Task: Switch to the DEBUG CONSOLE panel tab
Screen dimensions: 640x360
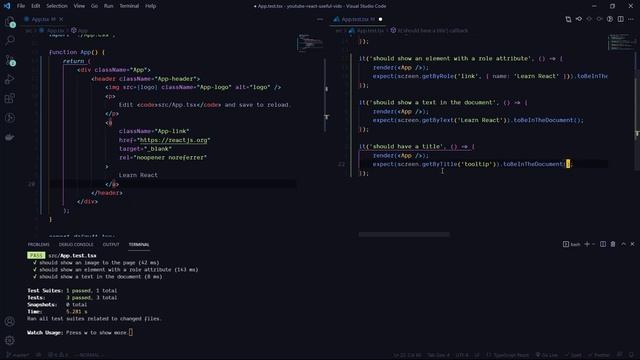Action: tap(76, 244)
